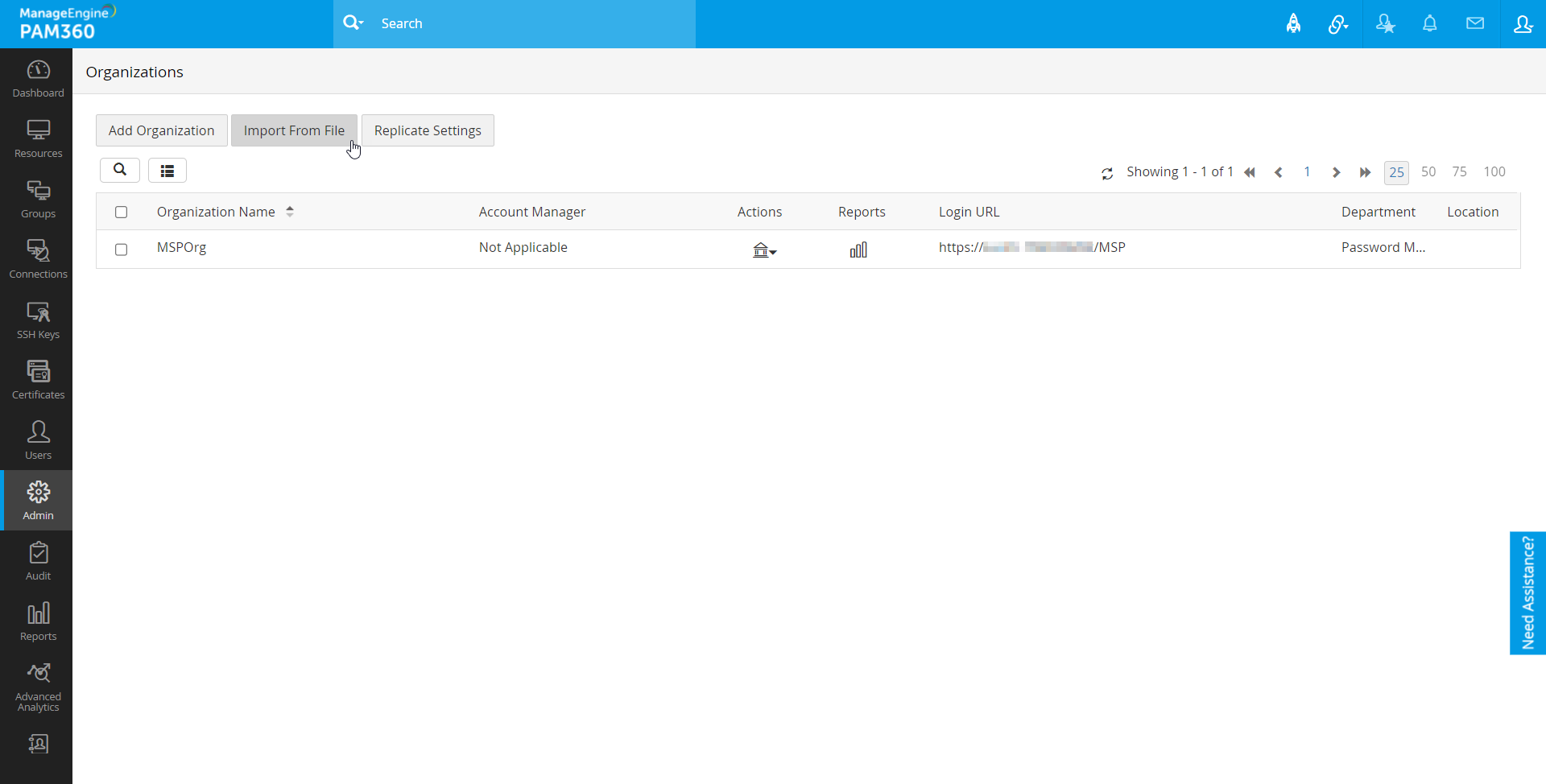This screenshot has width=1546, height=784.
Task: Click the 'Password M...' department cell
Action: (x=1383, y=247)
